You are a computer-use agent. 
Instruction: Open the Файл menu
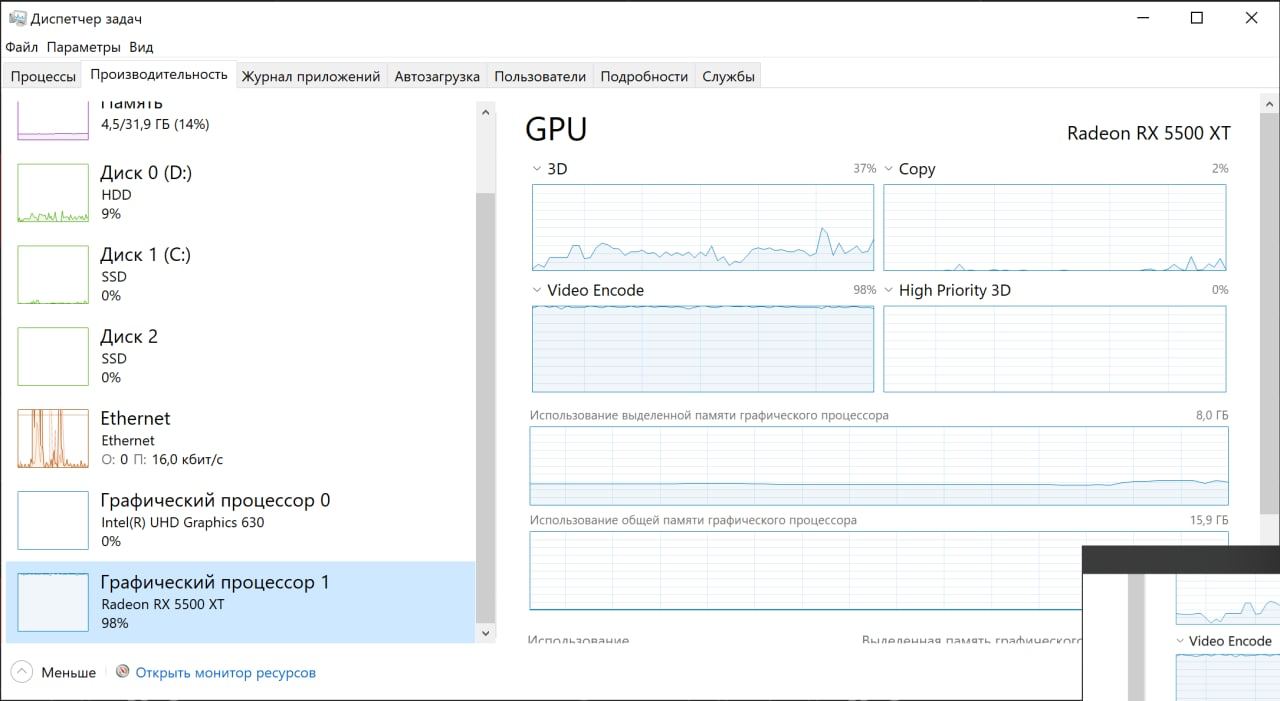click(x=21, y=47)
